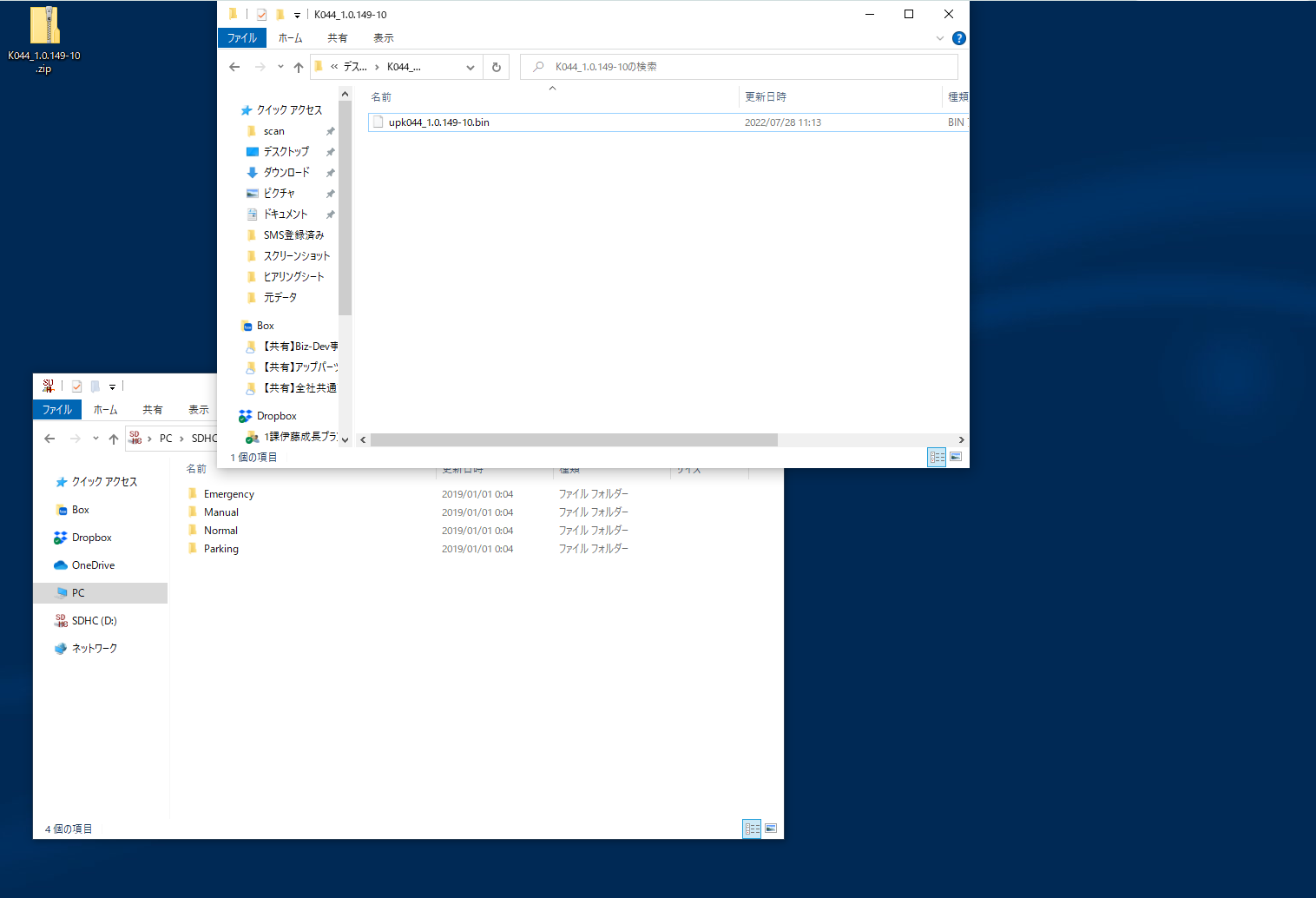This screenshot has height=898, width=1316.
Task: Open recent locations dropdown in K044 window
Action: tap(280, 67)
